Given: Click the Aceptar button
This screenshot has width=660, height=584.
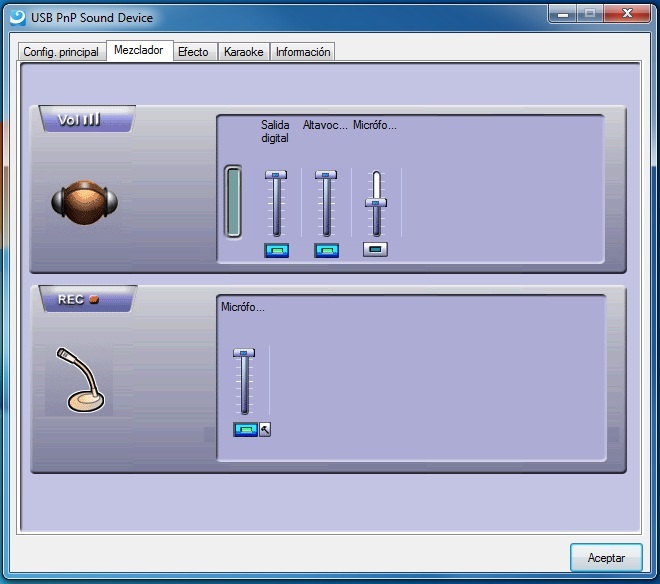Looking at the screenshot, I should (606, 557).
